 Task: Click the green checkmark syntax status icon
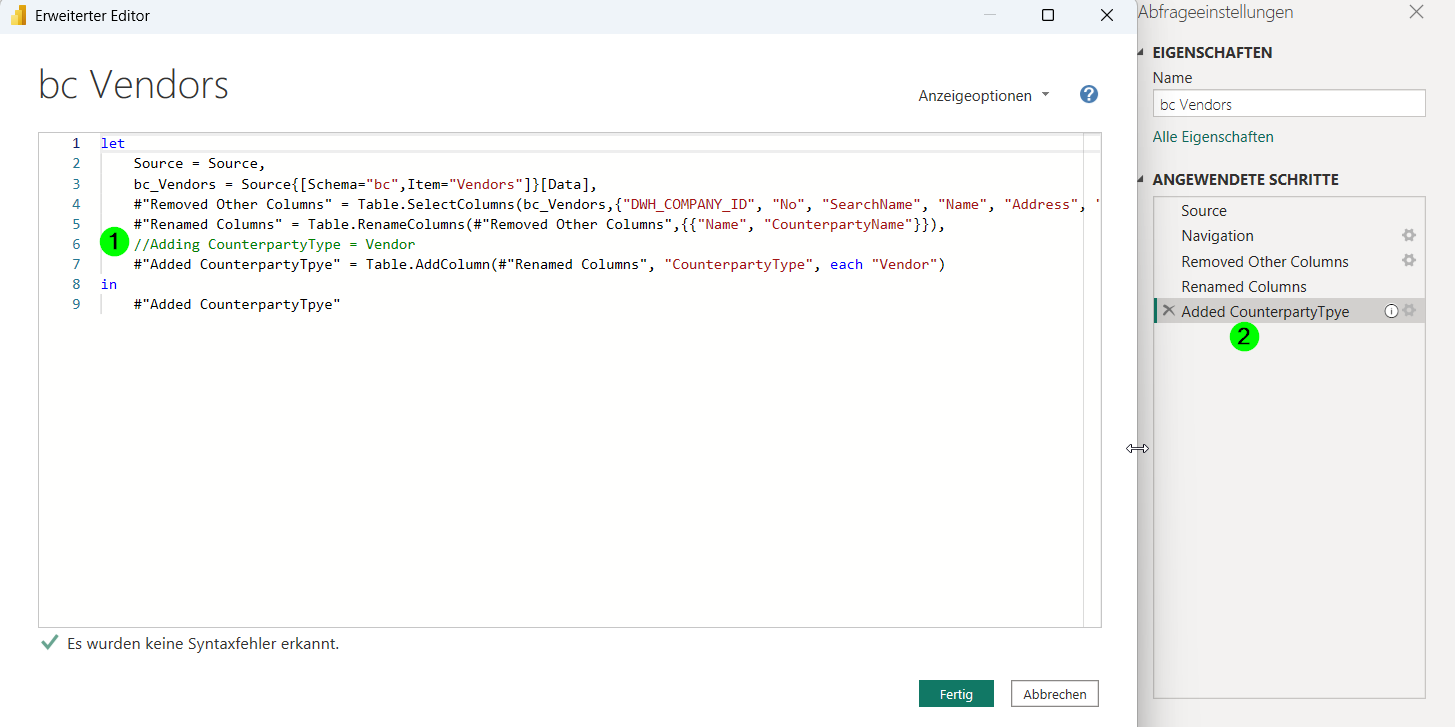pos(49,643)
